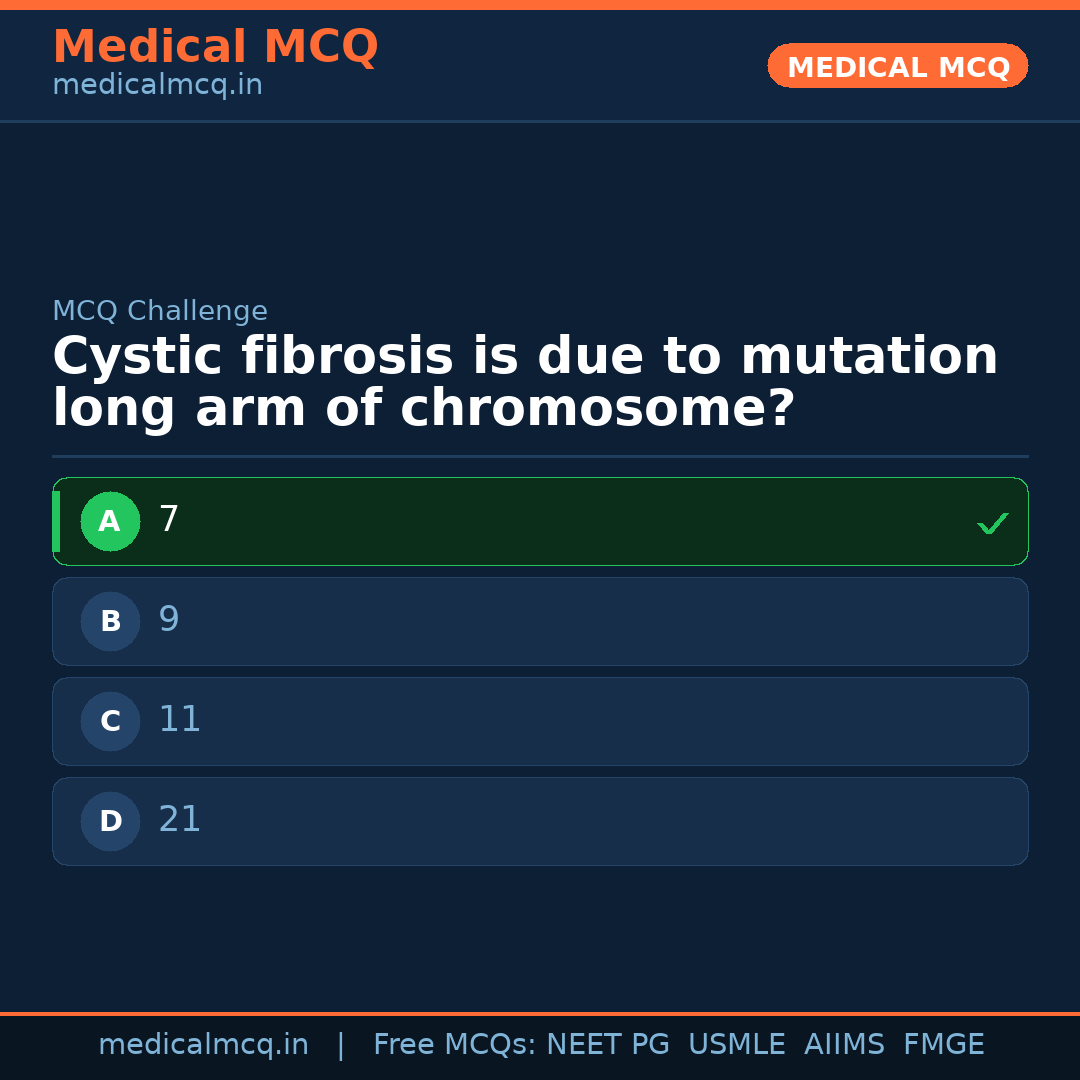
Task: Open the medicalmcq.in link in the footer
Action: click(x=203, y=1045)
